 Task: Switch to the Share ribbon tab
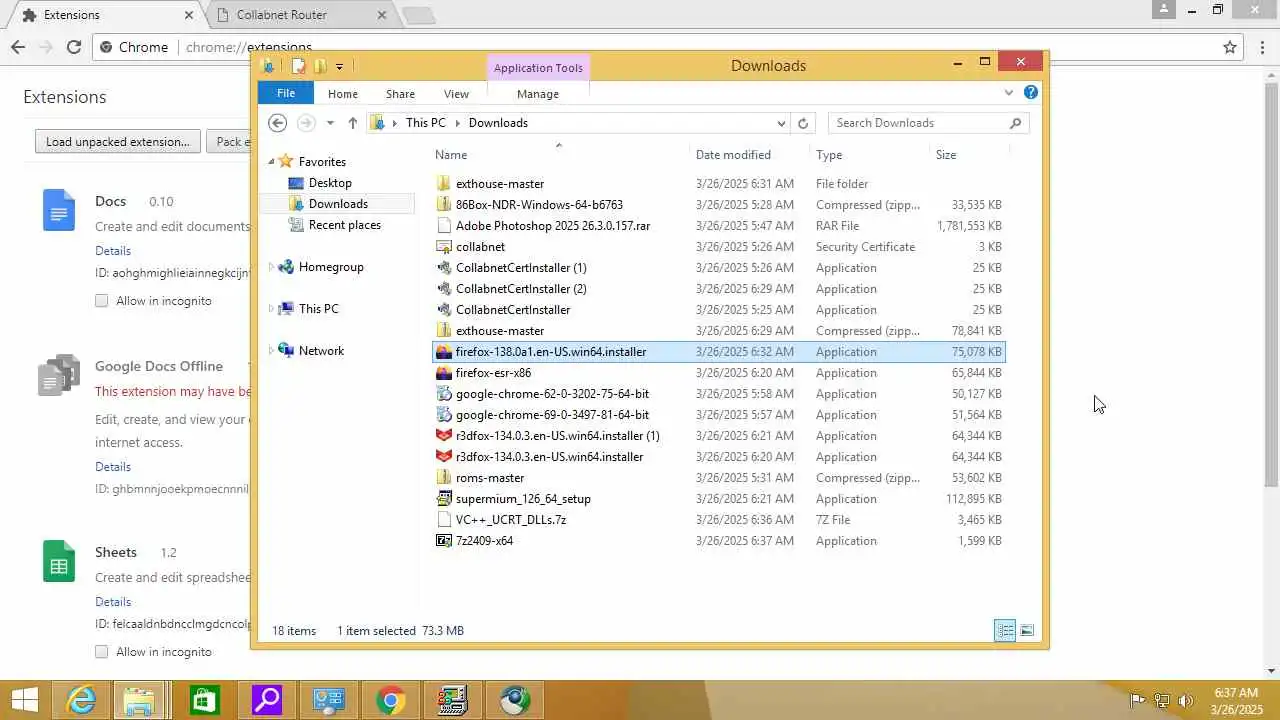pyautogui.click(x=400, y=94)
